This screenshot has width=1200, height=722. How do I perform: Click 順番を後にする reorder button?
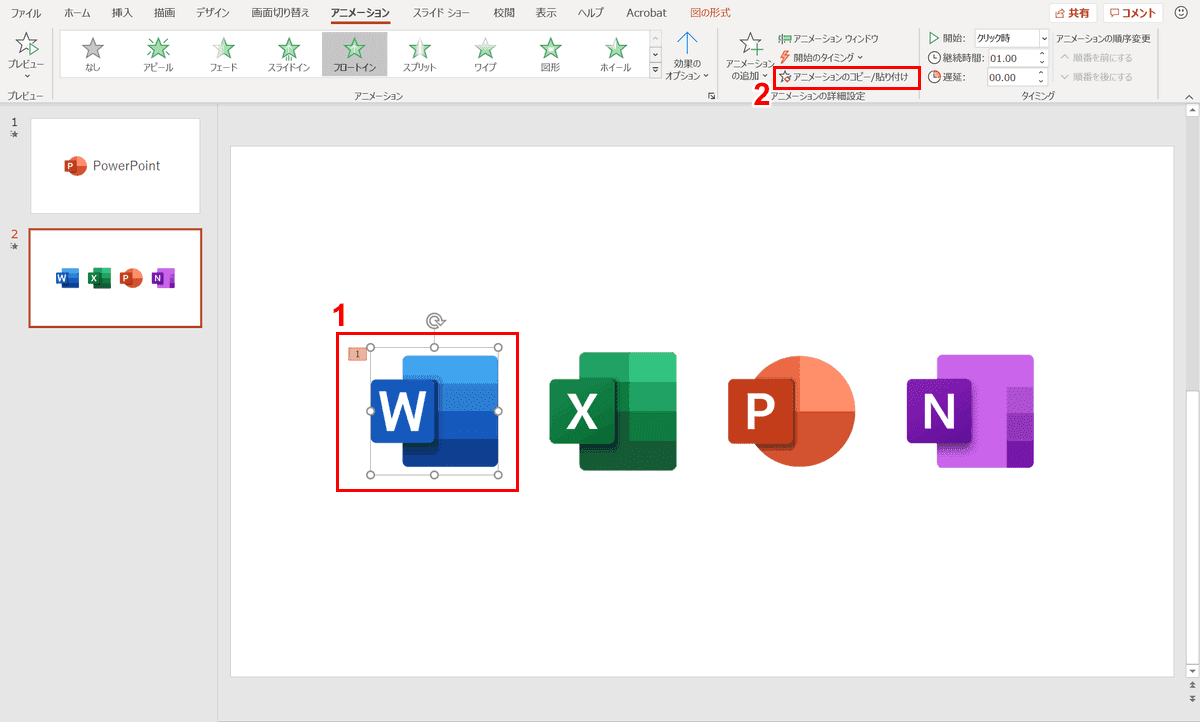click(1096, 77)
